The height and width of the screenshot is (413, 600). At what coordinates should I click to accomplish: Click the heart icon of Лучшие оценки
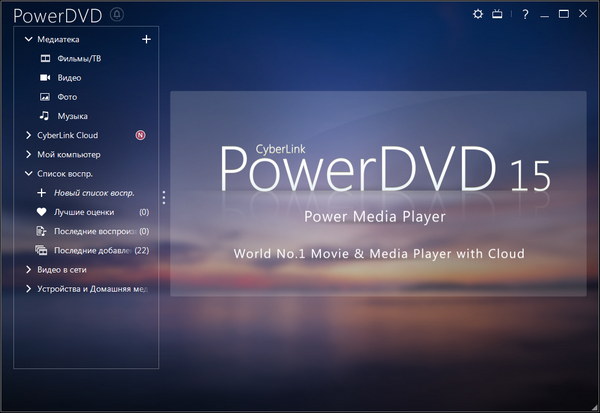tap(41, 212)
